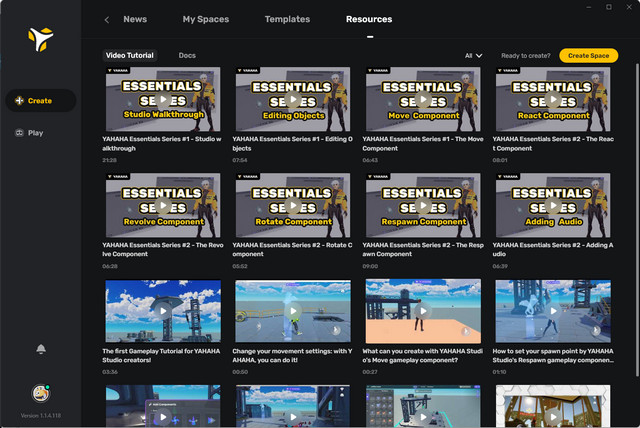Click 'Change your movement settings' title
Image resolution: width=640 pixels, height=428 pixels.
click(x=292, y=355)
